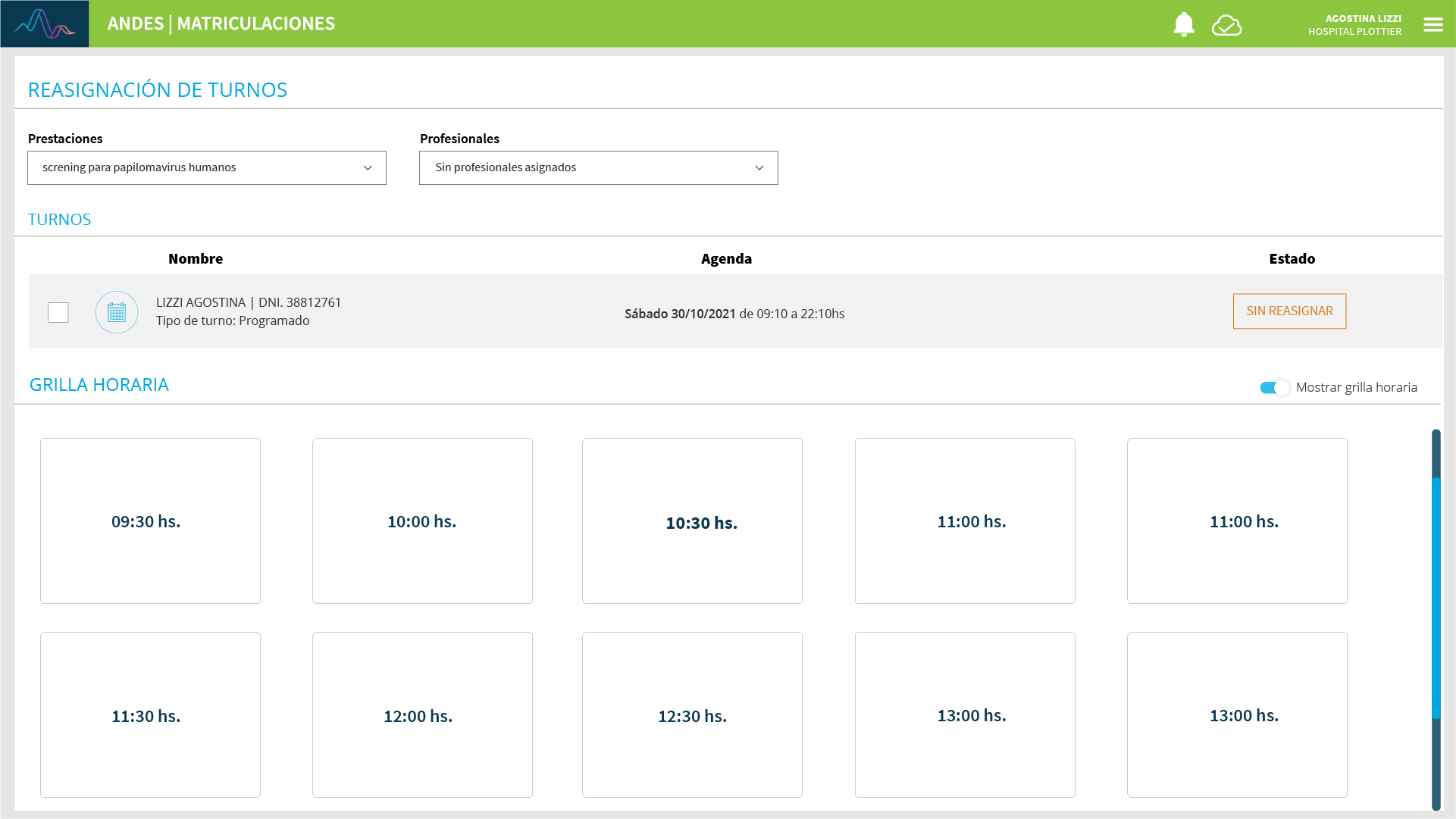
Task: Choose the 12:00 hs. time slot
Action: click(x=422, y=715)
